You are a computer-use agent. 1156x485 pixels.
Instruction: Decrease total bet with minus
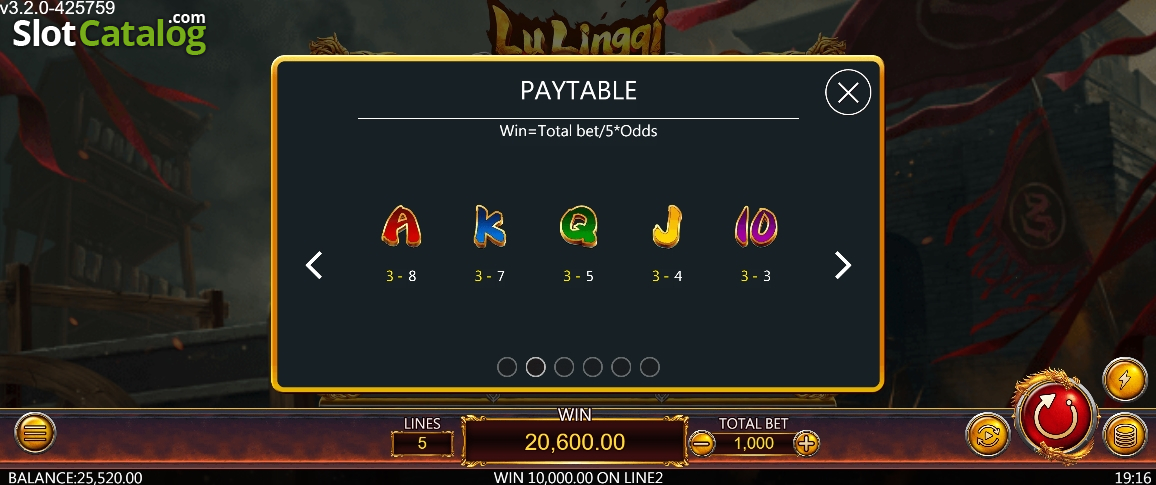[x=703, y=443]
